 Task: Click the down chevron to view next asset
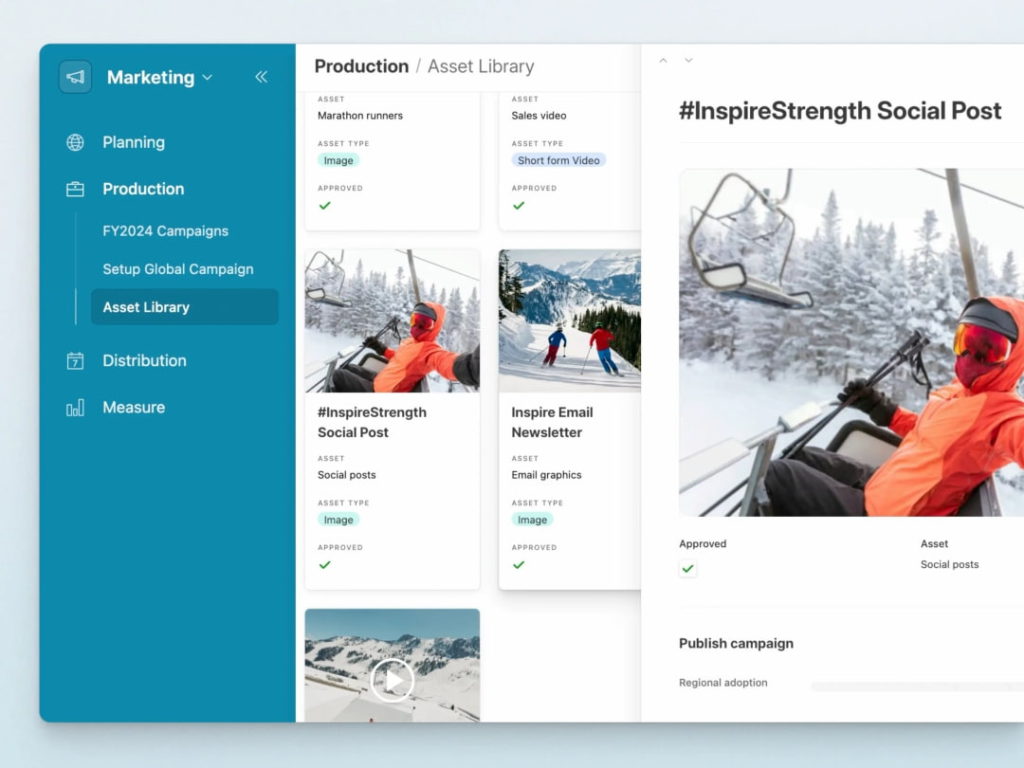click(x=689, y=61)
